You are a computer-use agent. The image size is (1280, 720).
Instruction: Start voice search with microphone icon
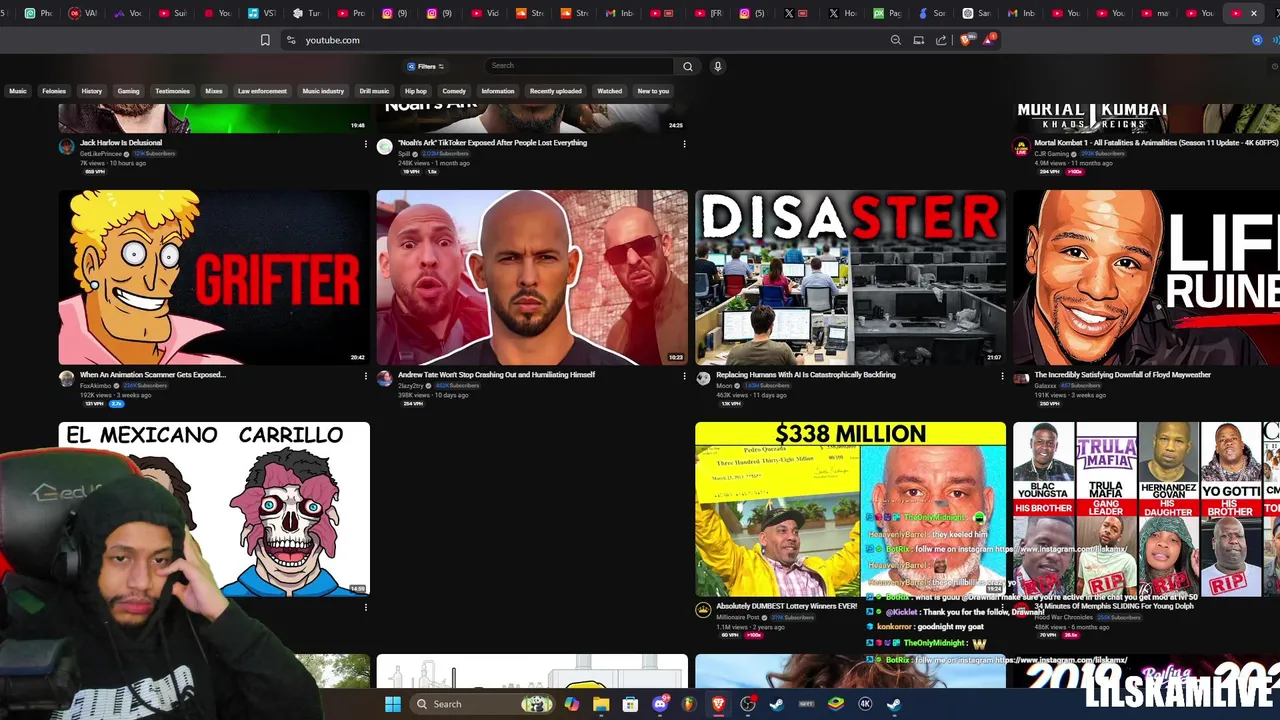717,66
